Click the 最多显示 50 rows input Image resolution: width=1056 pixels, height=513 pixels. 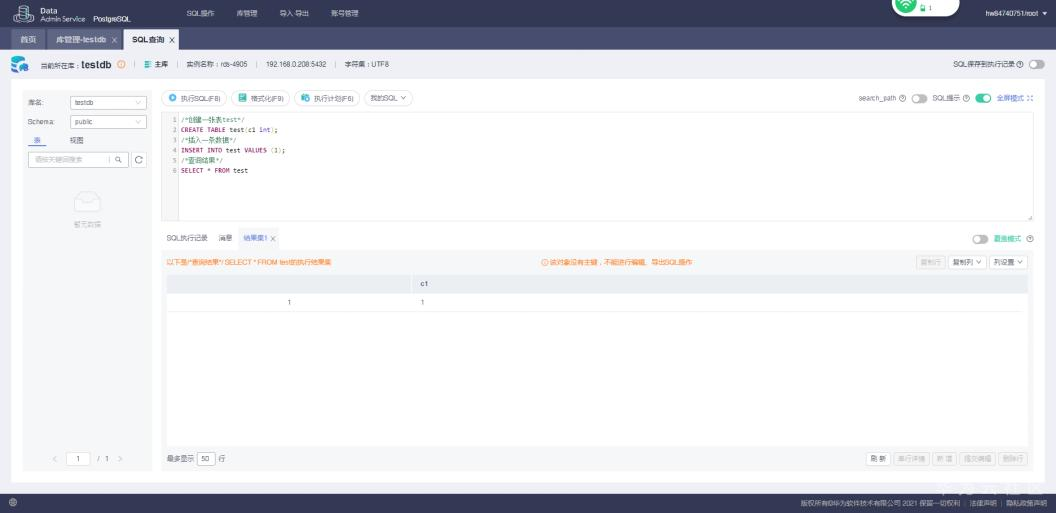pyautogui.click(x=206, y=458)
